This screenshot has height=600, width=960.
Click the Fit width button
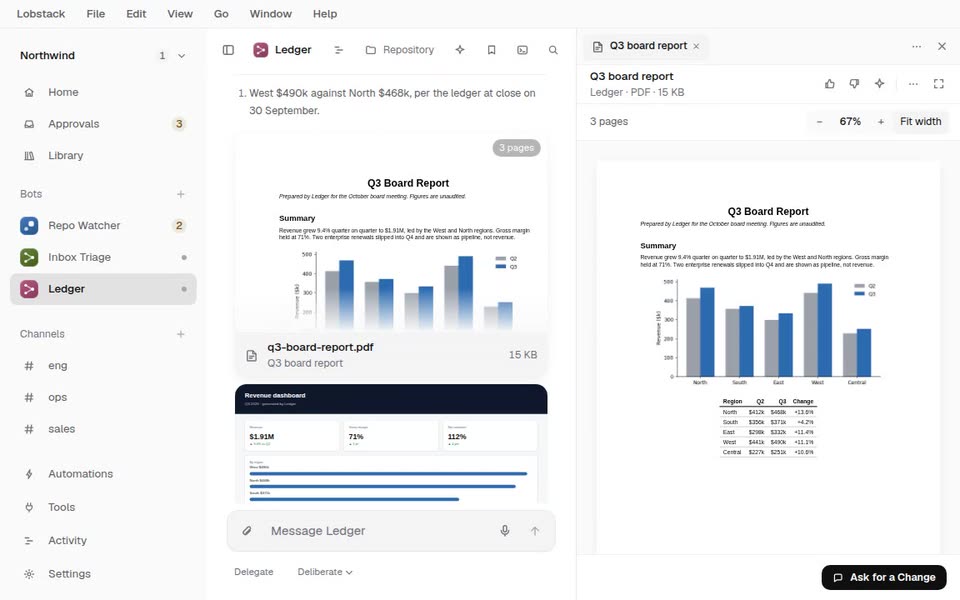pyautogui.click(x=920, y=121)
